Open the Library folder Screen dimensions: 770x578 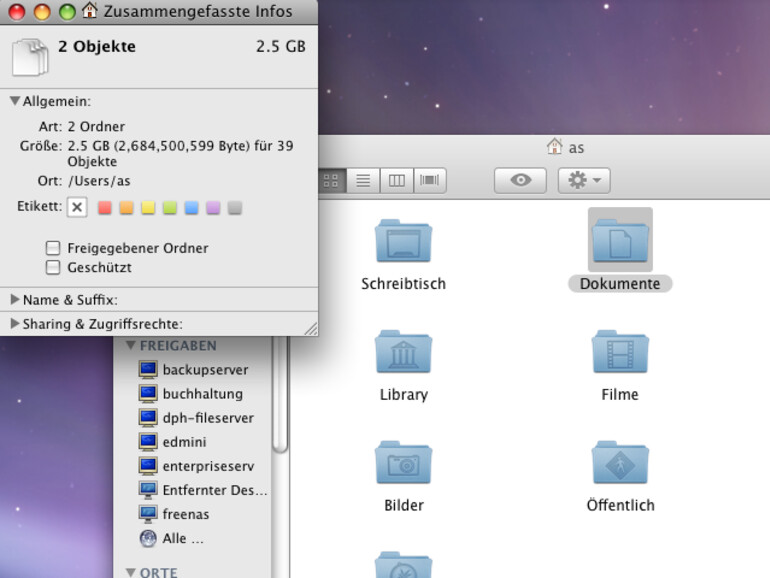[x=403, y=354]
